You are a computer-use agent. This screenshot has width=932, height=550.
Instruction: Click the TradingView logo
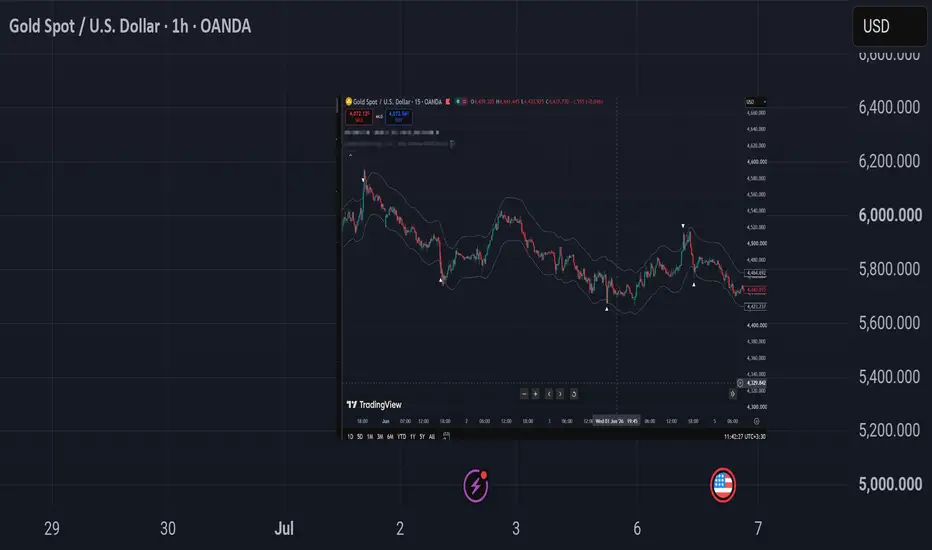(374, 404)
